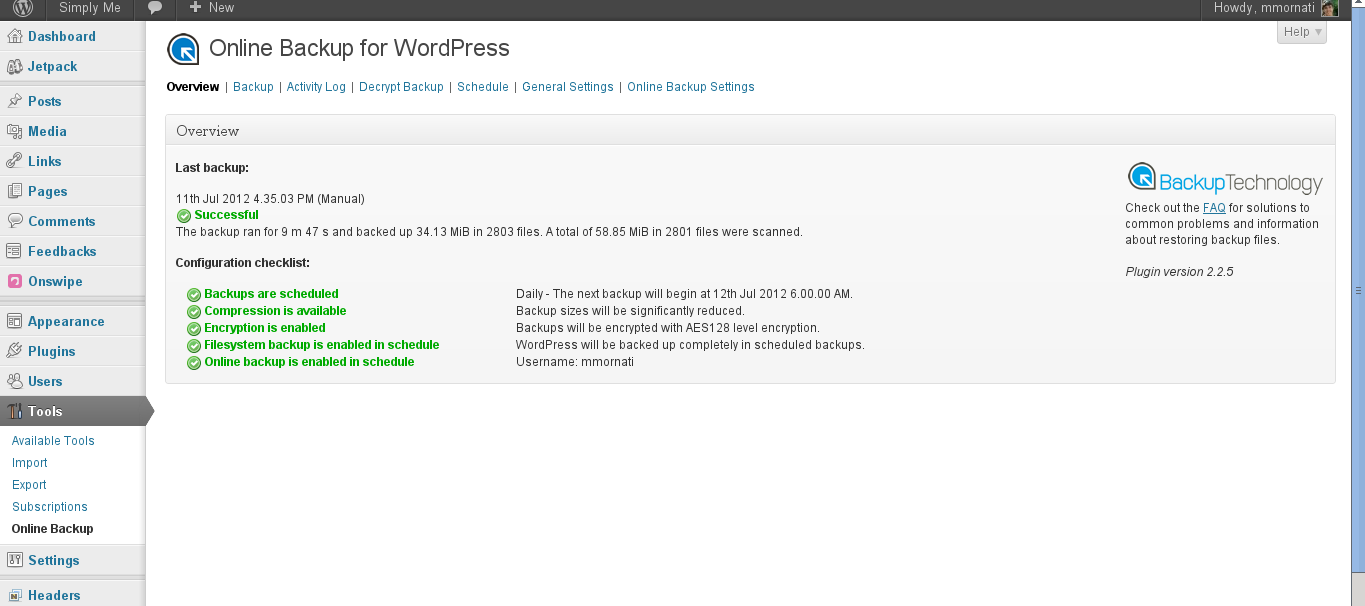Click Backups are scheduled status text
The image size is (1365, 606).
(271, 294)
